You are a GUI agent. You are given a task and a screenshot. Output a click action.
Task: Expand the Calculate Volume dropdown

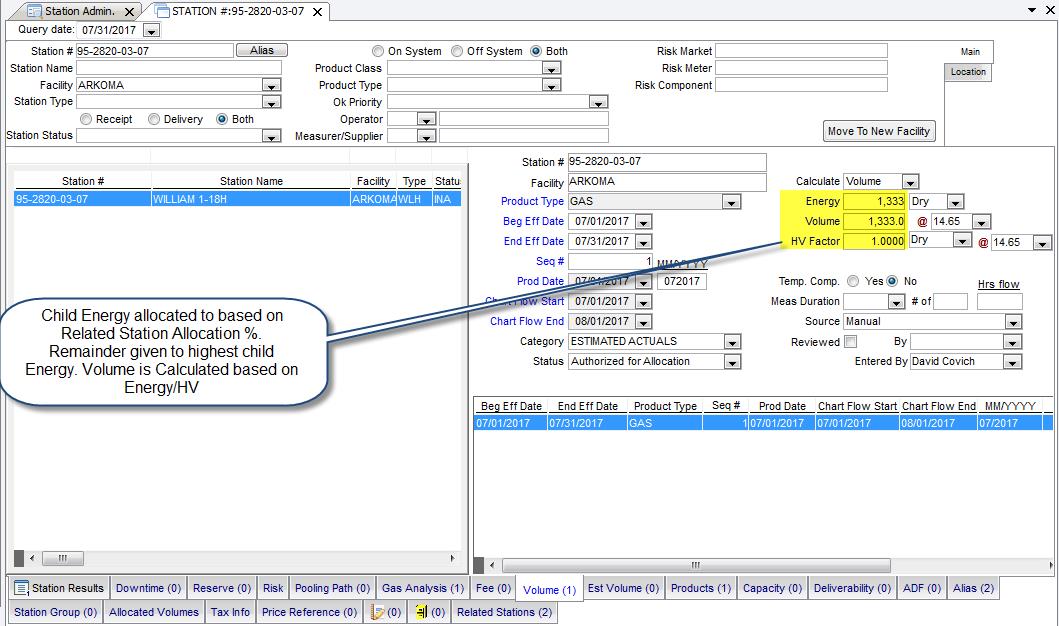(x=909, y=182)
